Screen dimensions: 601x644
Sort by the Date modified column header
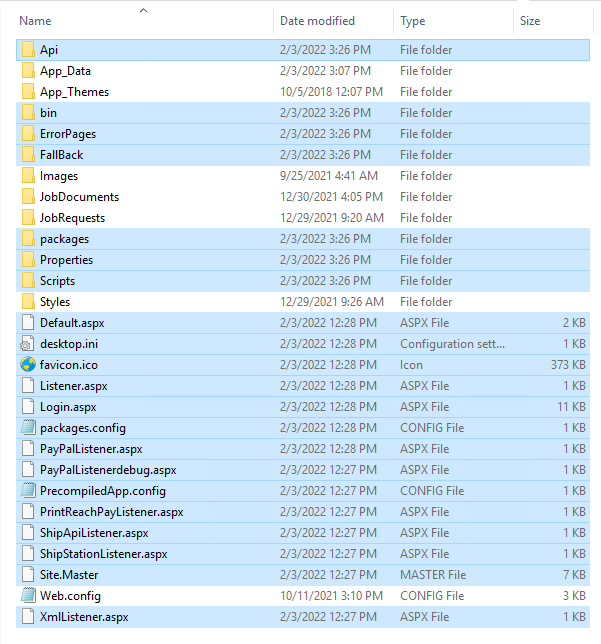(x=317, y=21)
